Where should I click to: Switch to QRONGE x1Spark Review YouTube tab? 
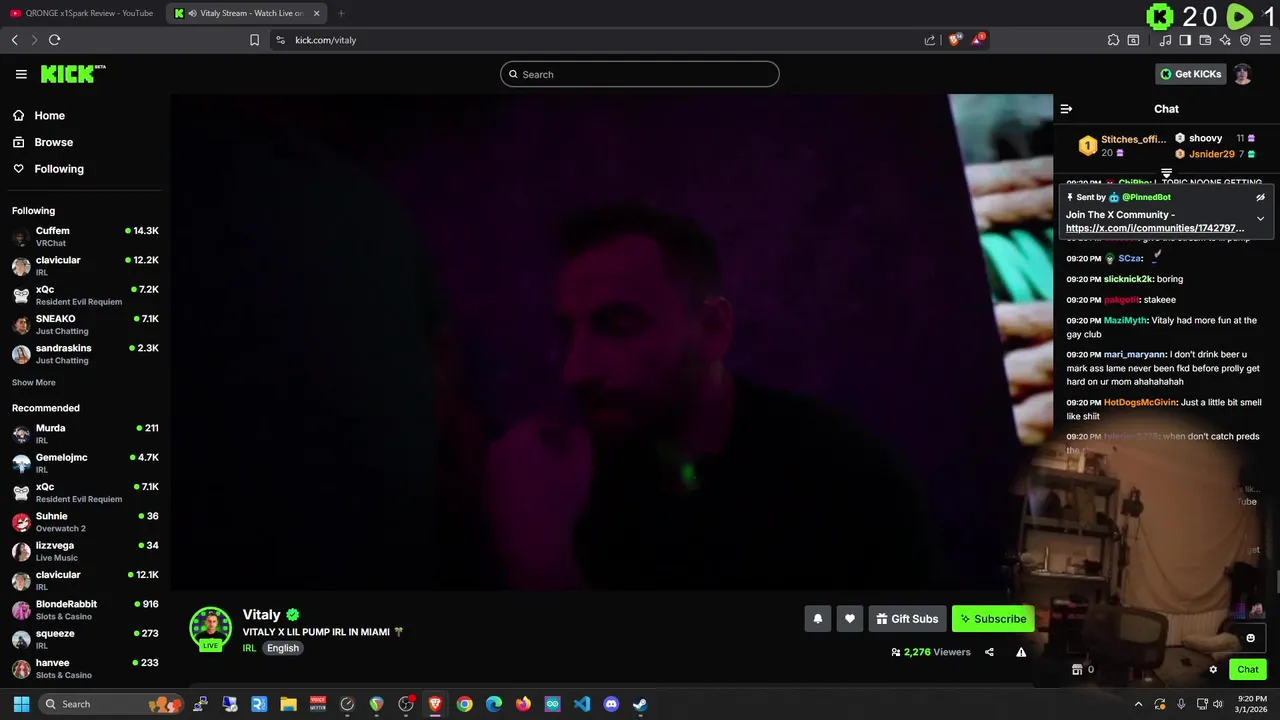[84, 13]
